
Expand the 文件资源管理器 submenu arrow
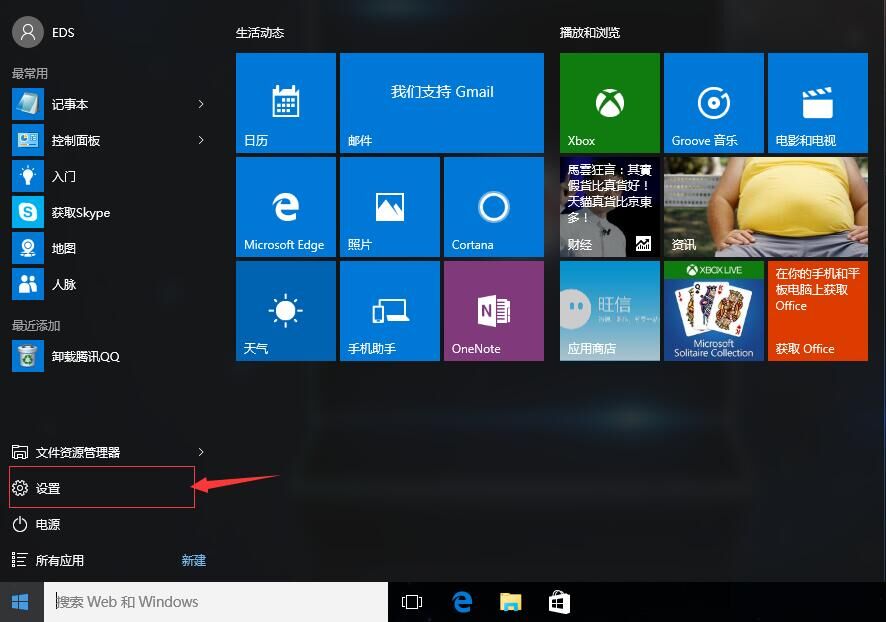[x=201, y=452]
